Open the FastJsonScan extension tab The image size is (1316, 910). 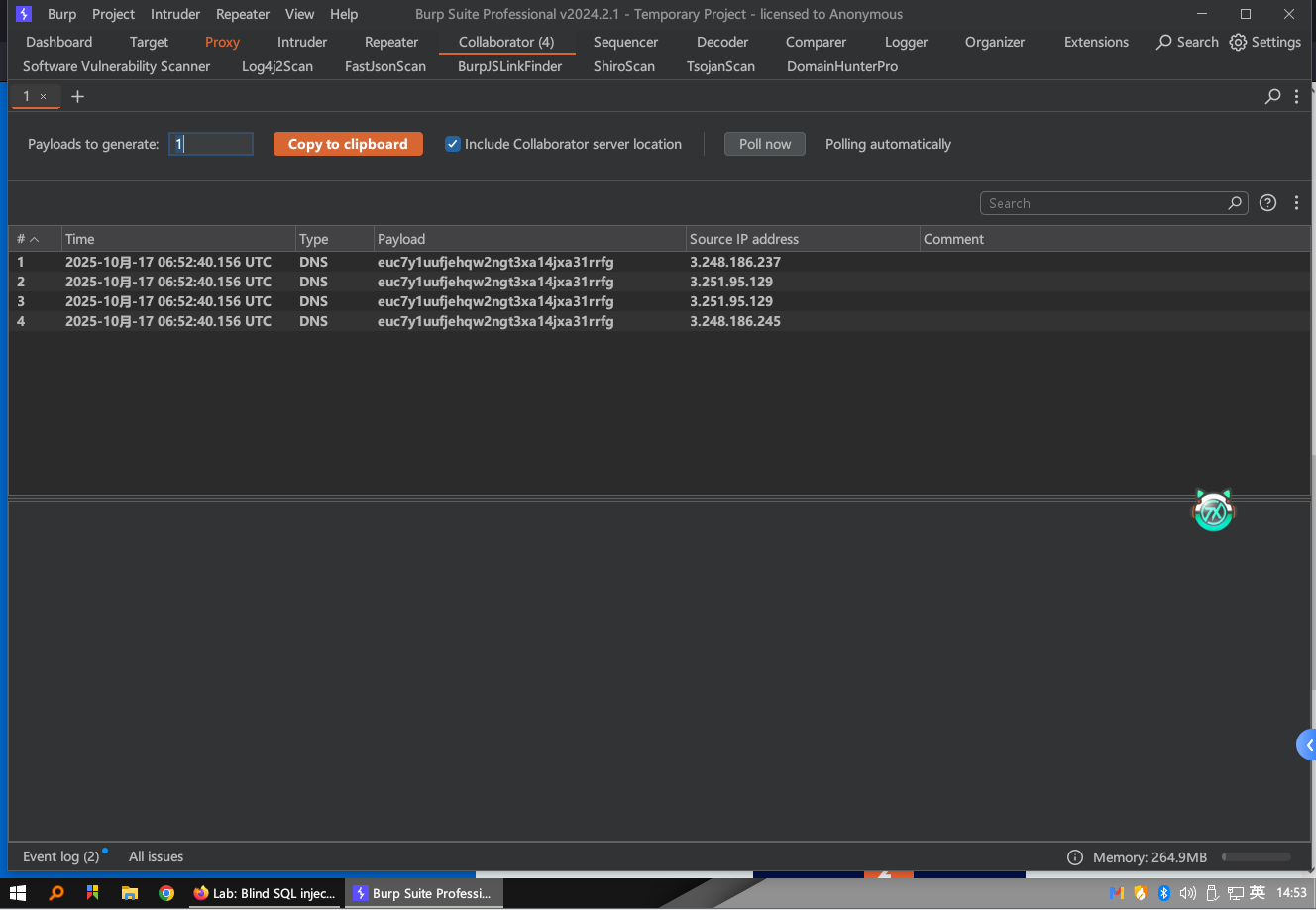[385, 66]
